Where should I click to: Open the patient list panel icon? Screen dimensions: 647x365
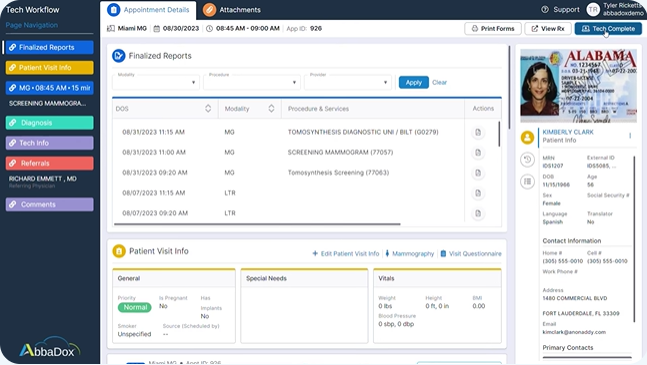pyautogui.click(x=527, y=181)
